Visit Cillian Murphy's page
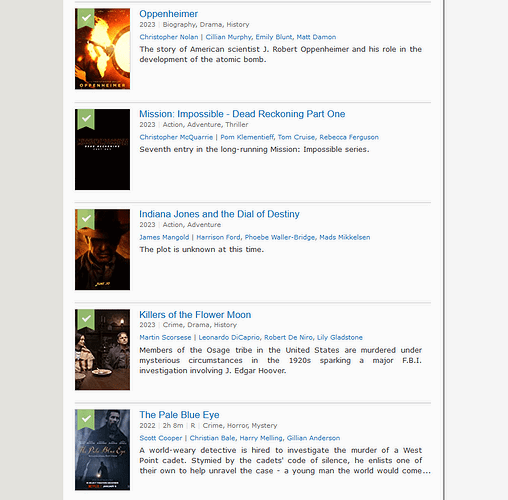The image size is (508, 500). click(x=228, y=37)
